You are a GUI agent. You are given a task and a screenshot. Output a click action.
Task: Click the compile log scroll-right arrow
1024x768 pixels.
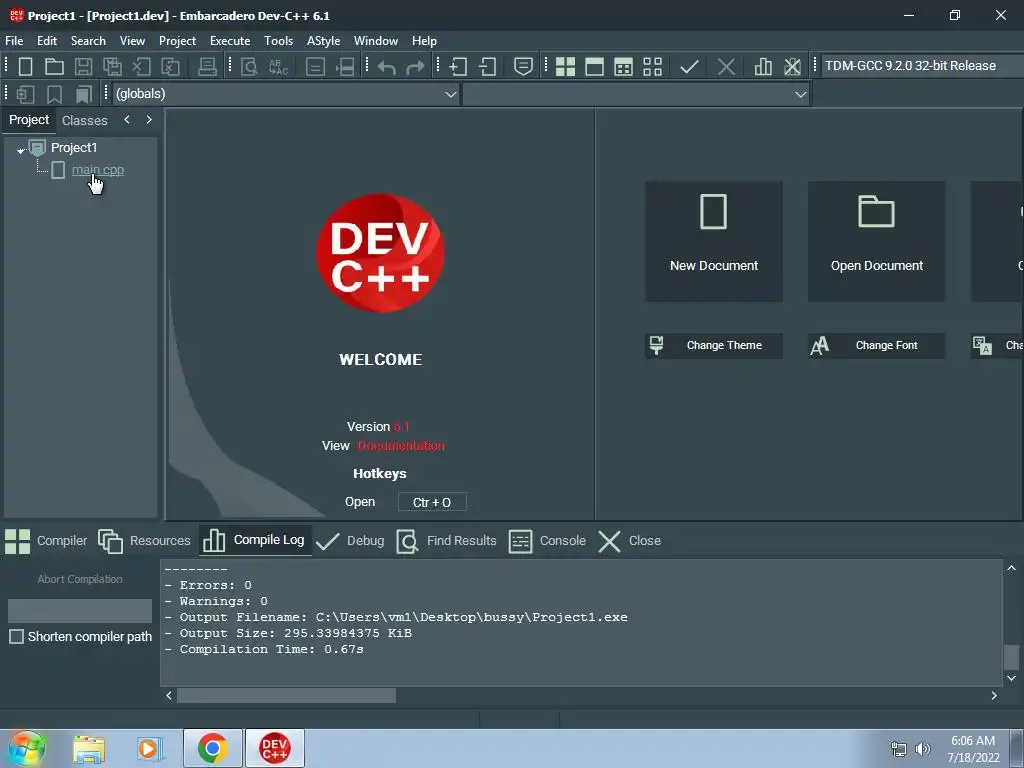pyautogui.click(x=994, y=696)
